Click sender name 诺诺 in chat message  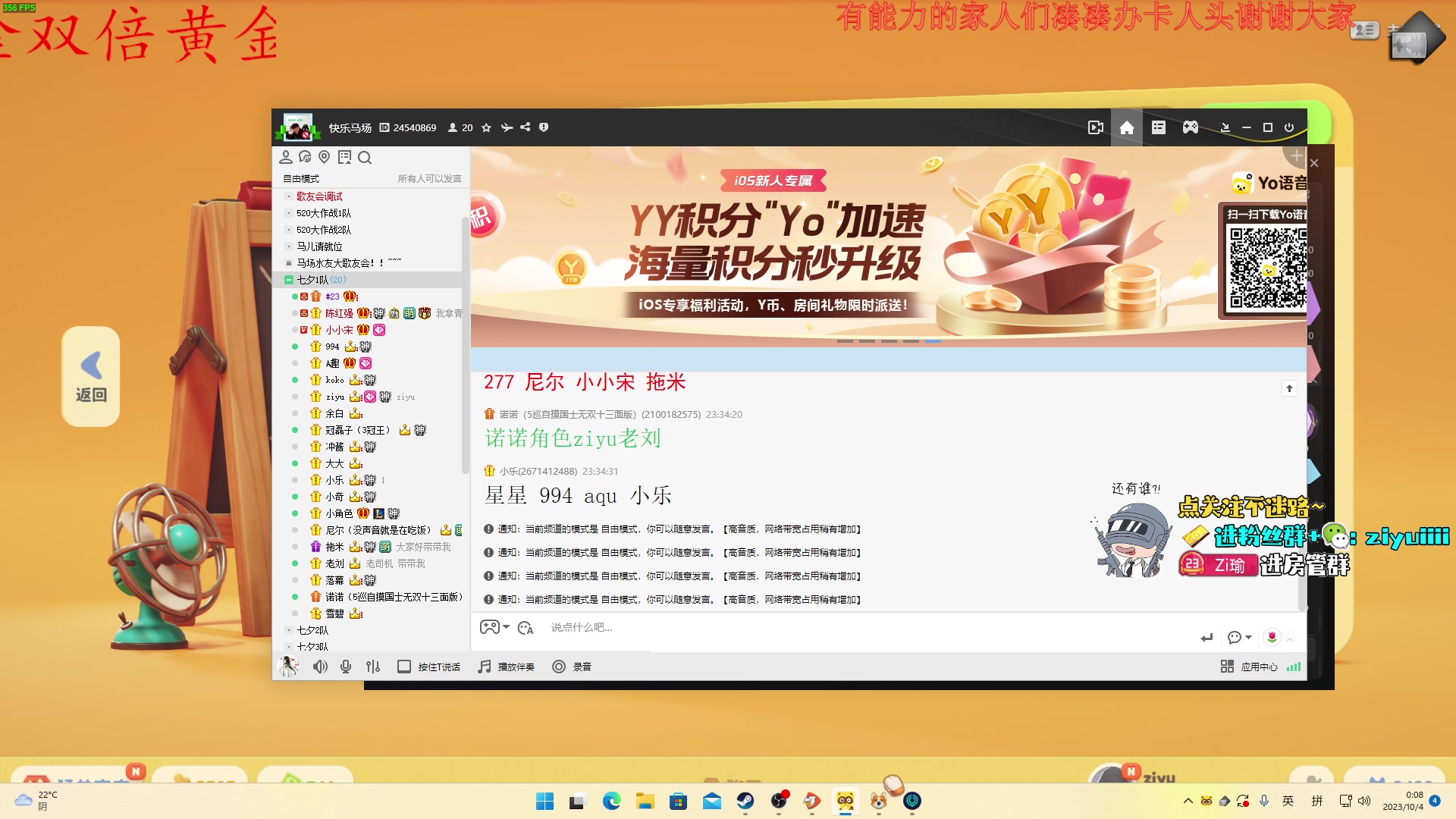(508, 415)
